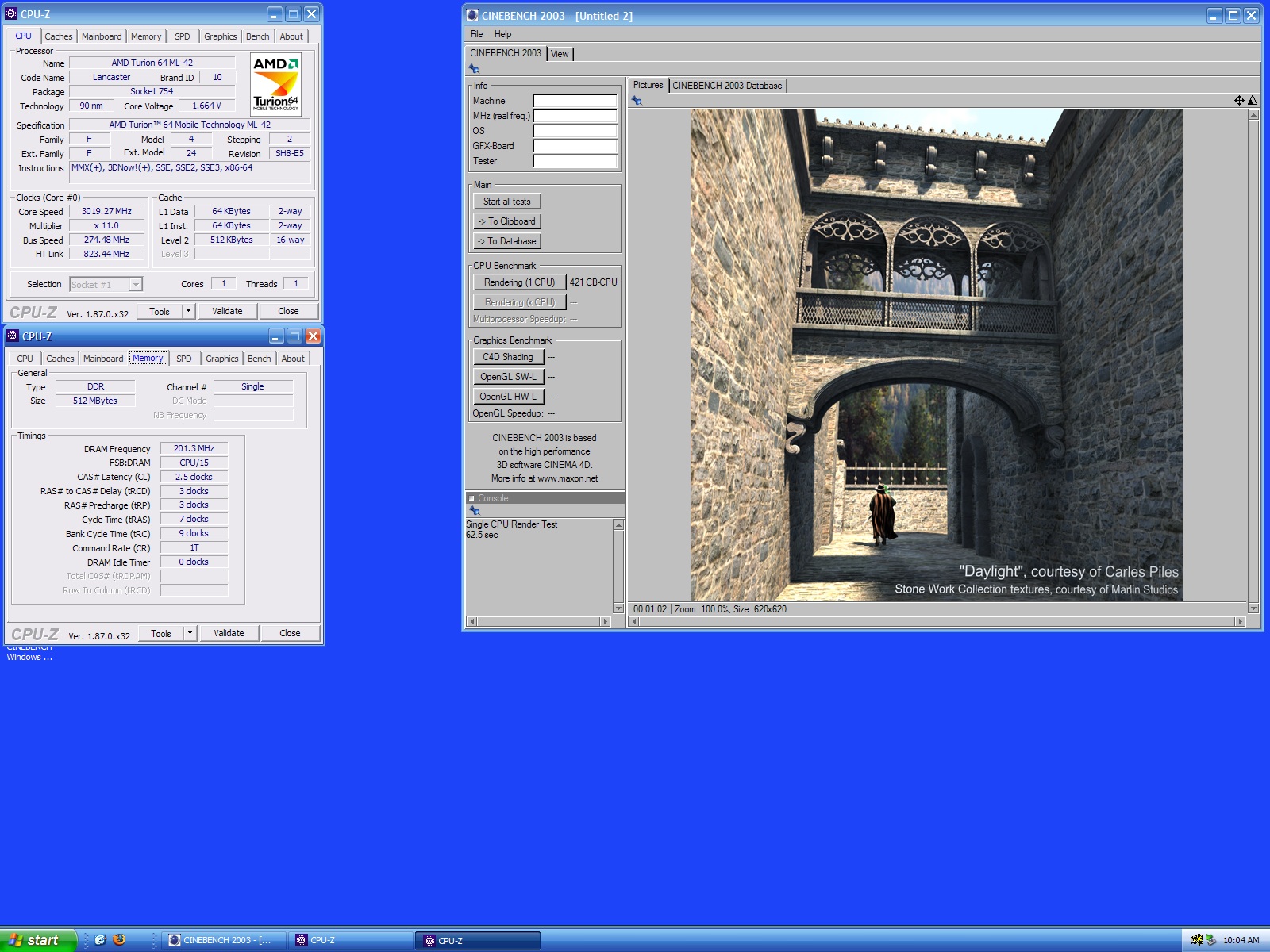Click the second system tray icon
1270x952 pixels.
coord(1211,940)
